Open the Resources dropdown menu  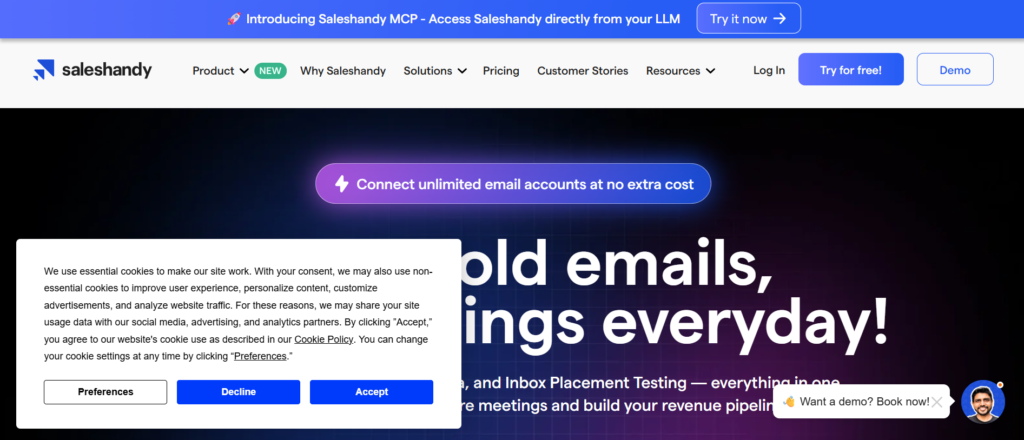pyautogui.click(x=680, y=71)
